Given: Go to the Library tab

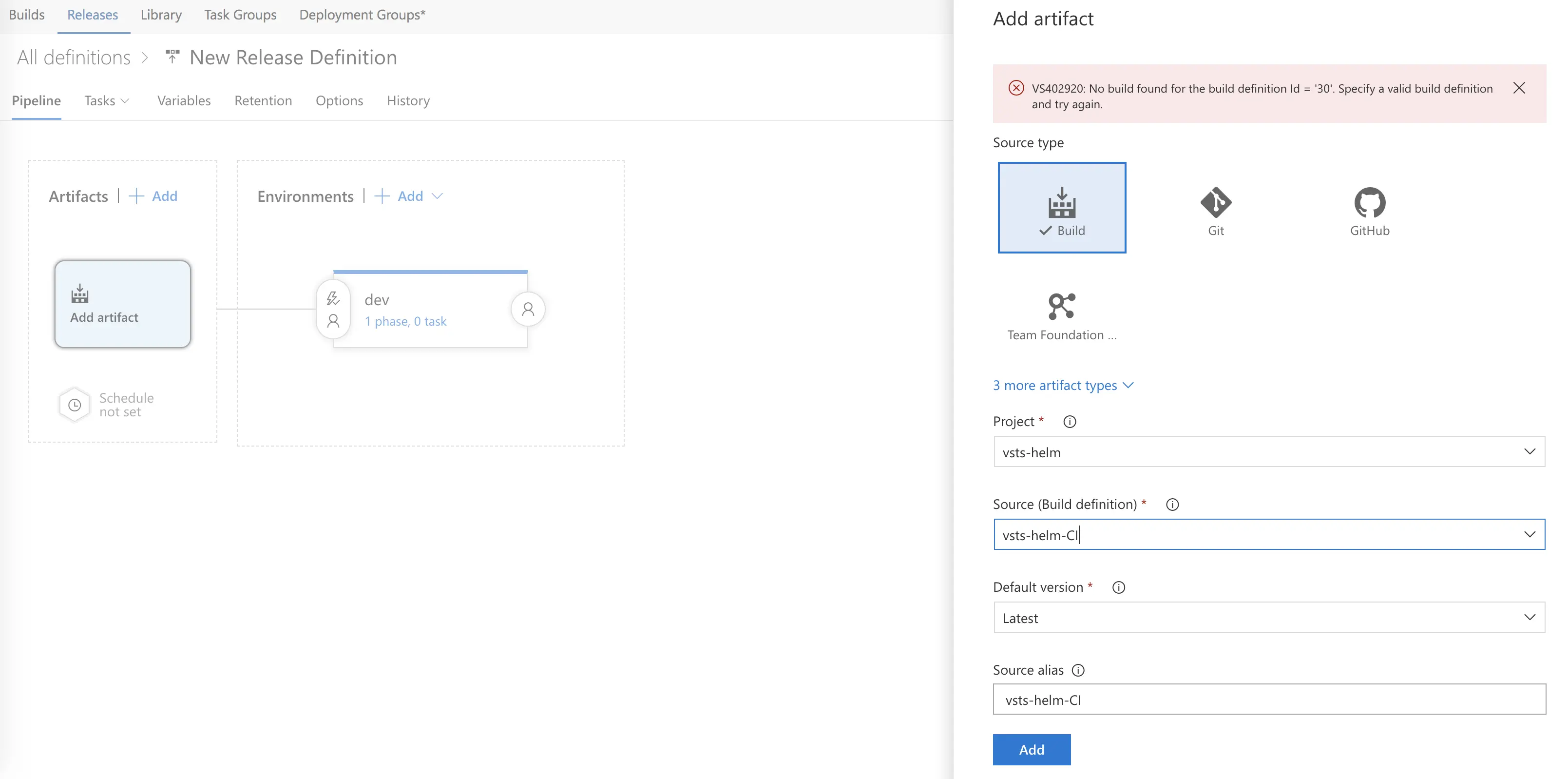Looking at the screenshot, I should pyautogui.click(x=161, y=15).
